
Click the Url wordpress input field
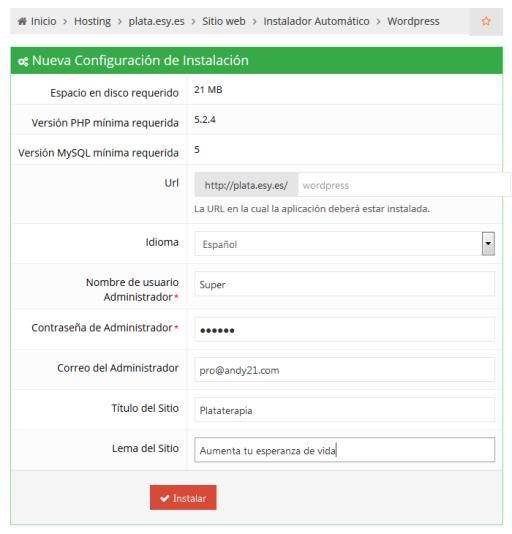404,185
